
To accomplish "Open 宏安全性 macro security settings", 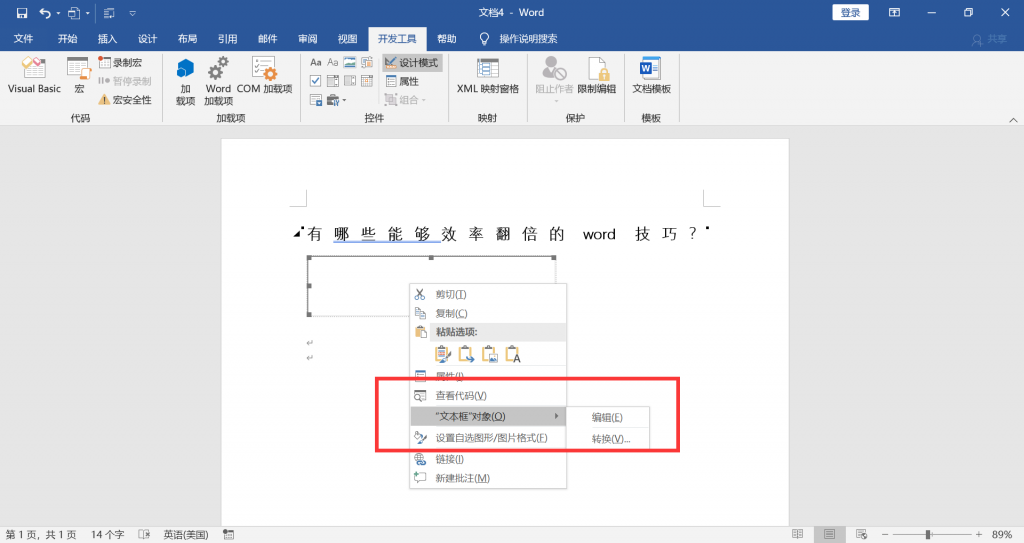I will click(x=125, y=100).
